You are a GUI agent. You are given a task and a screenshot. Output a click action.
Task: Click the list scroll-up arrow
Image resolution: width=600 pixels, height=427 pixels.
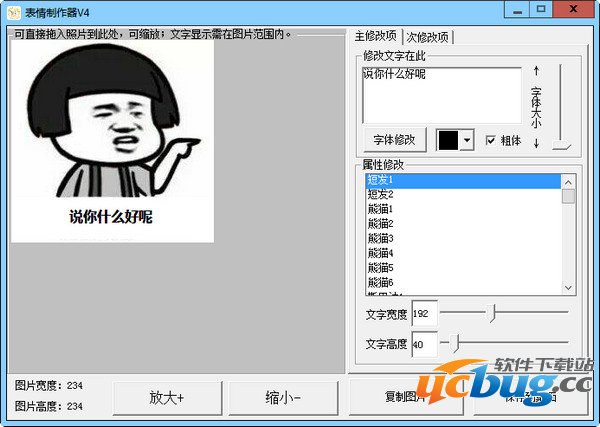click(x=568, y=181)
